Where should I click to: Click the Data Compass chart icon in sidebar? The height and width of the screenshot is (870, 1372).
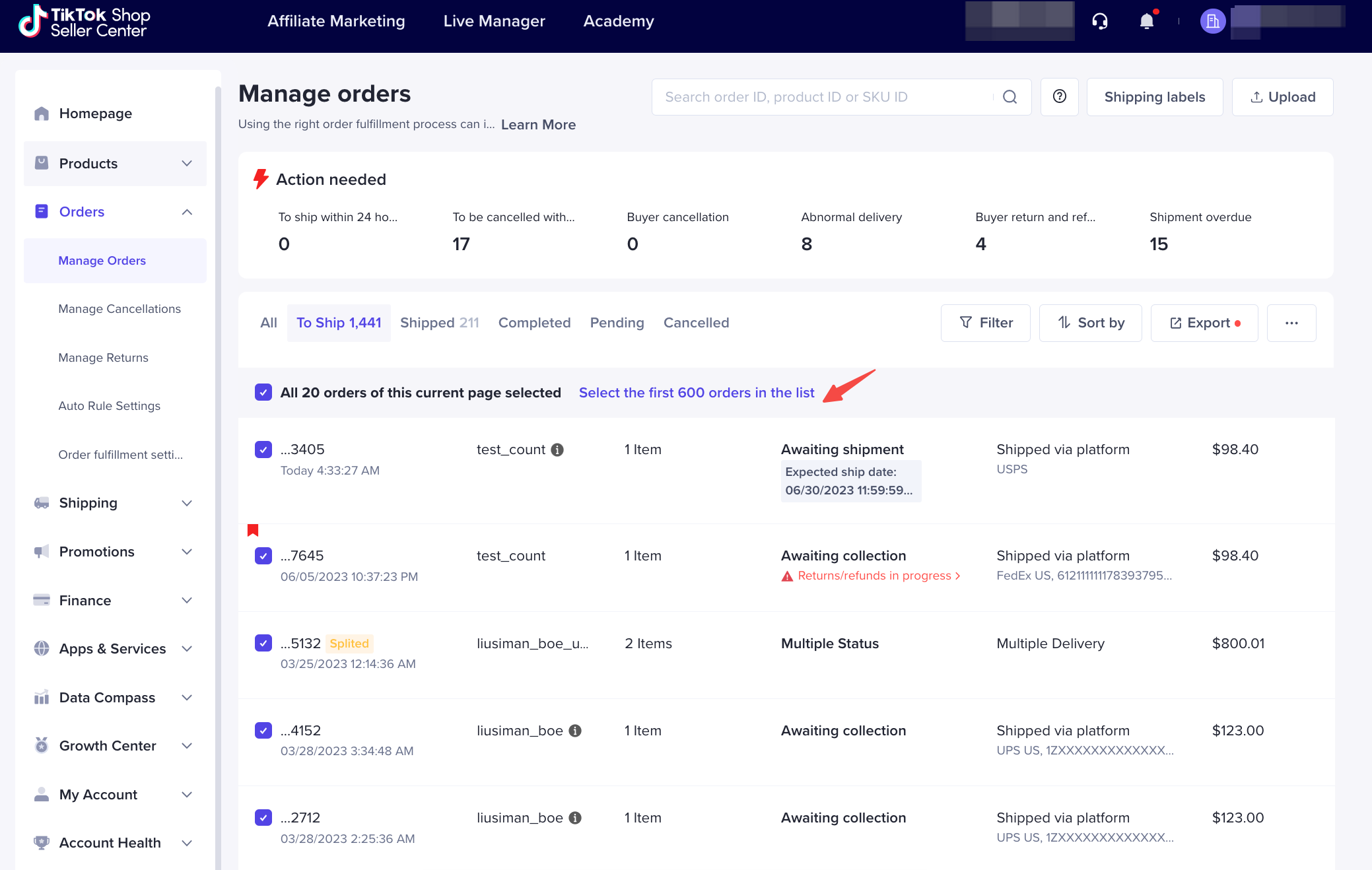click(42, 698)
